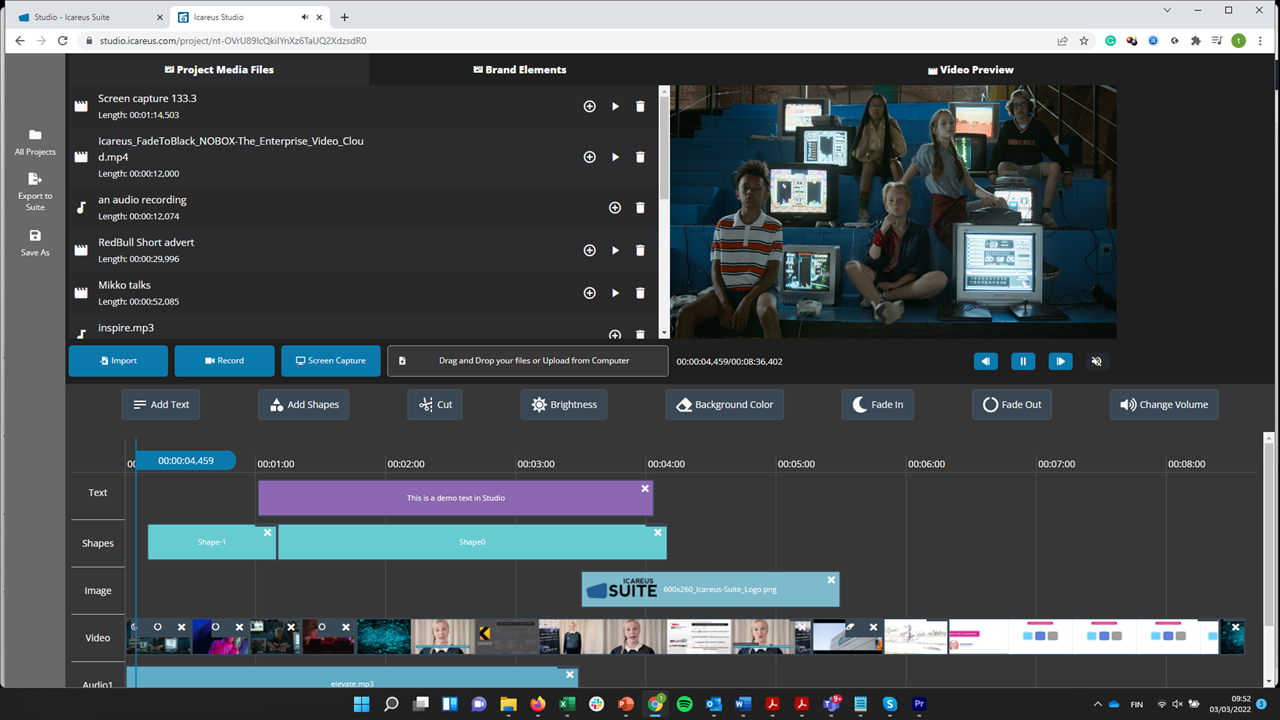Remove Shape0 clip from timeline

tap(658, 533)
